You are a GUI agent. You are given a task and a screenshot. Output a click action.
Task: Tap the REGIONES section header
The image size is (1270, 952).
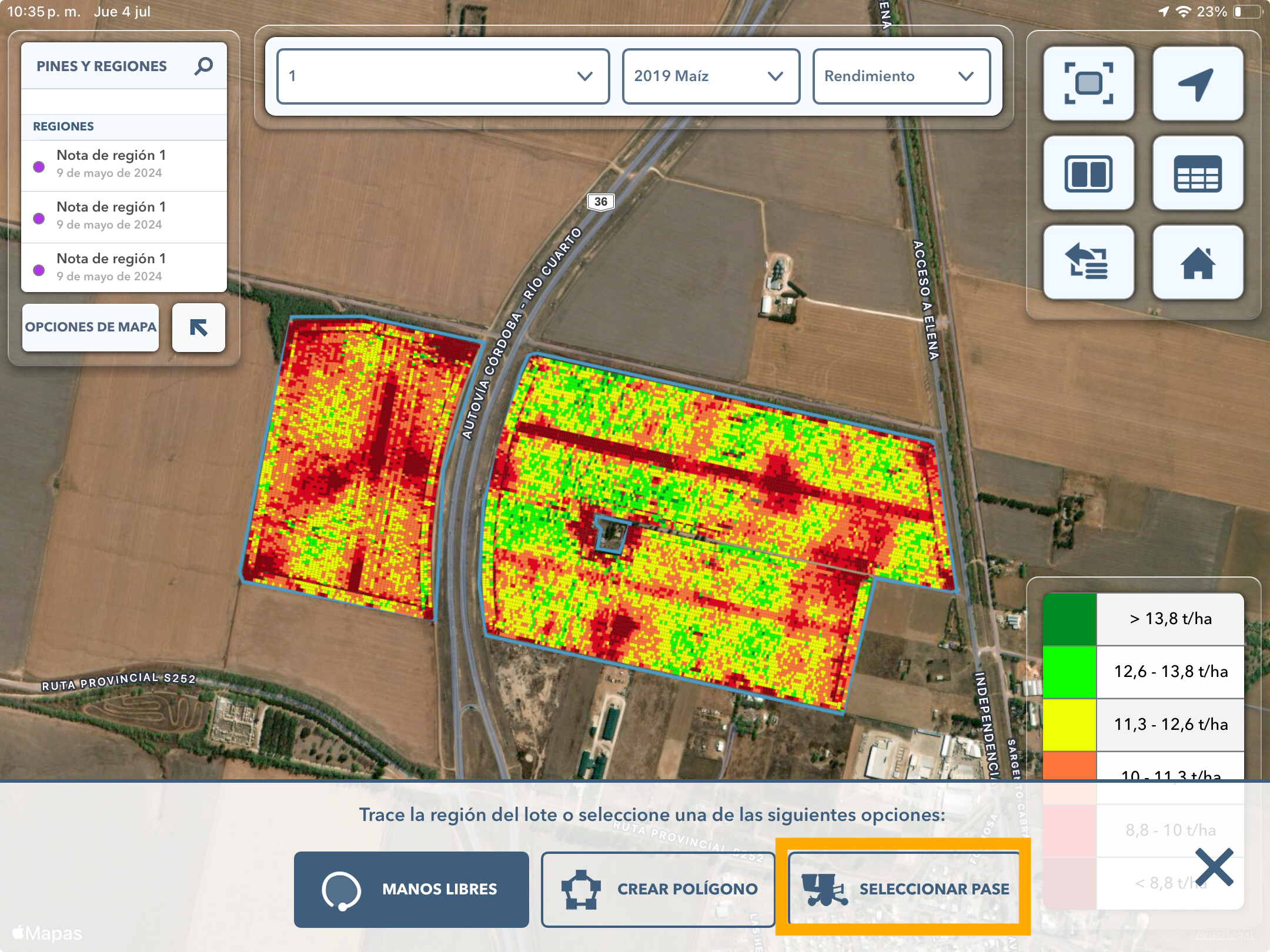coord(63,126)
